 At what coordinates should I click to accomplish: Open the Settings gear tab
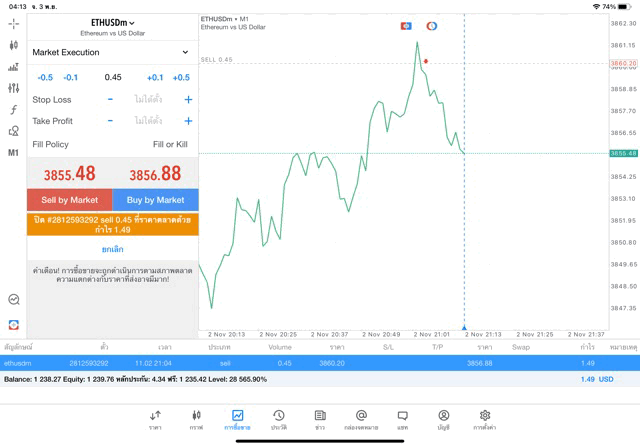(x=485, y=419)
